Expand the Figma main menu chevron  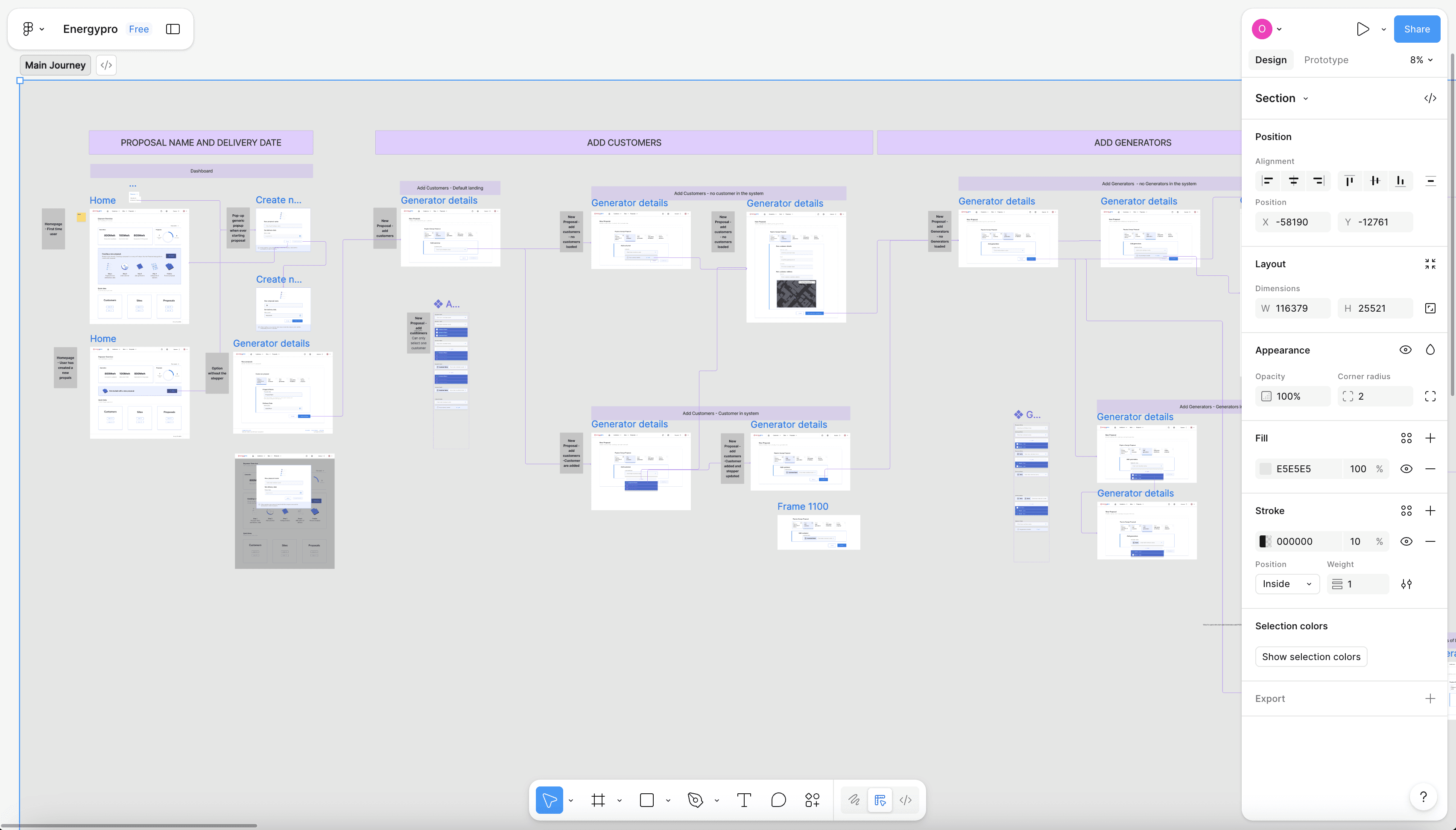tap(41, 29)
